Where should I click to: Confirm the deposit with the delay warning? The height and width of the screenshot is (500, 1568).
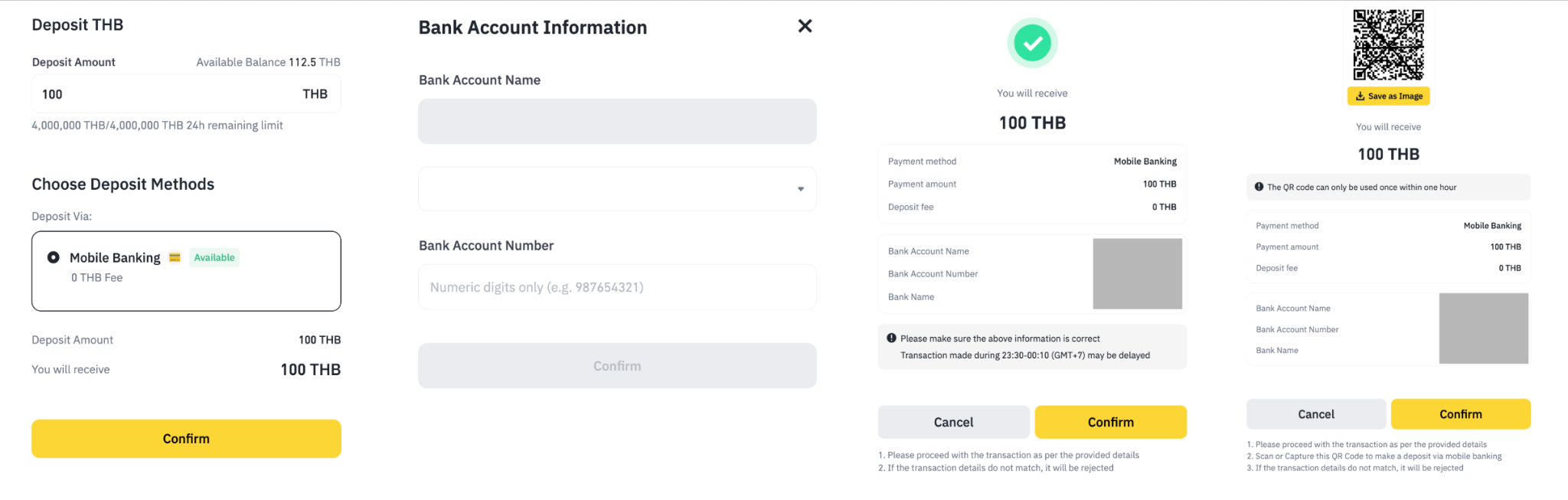point(1110,422)
